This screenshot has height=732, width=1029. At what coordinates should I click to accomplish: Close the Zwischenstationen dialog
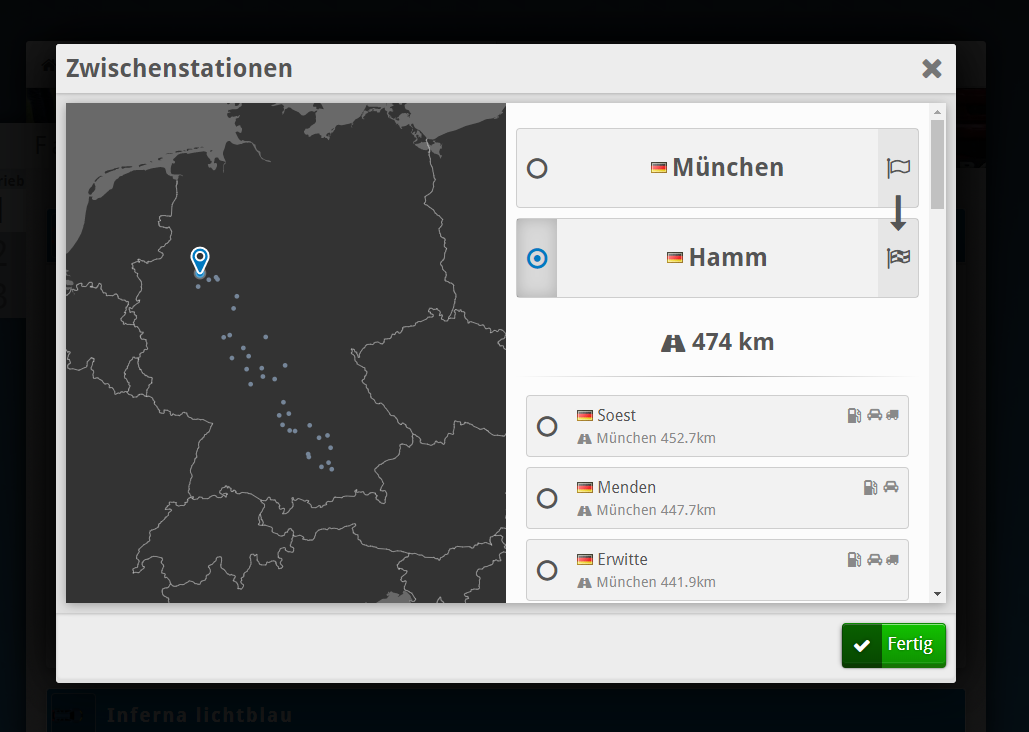[x=931, y=68]
